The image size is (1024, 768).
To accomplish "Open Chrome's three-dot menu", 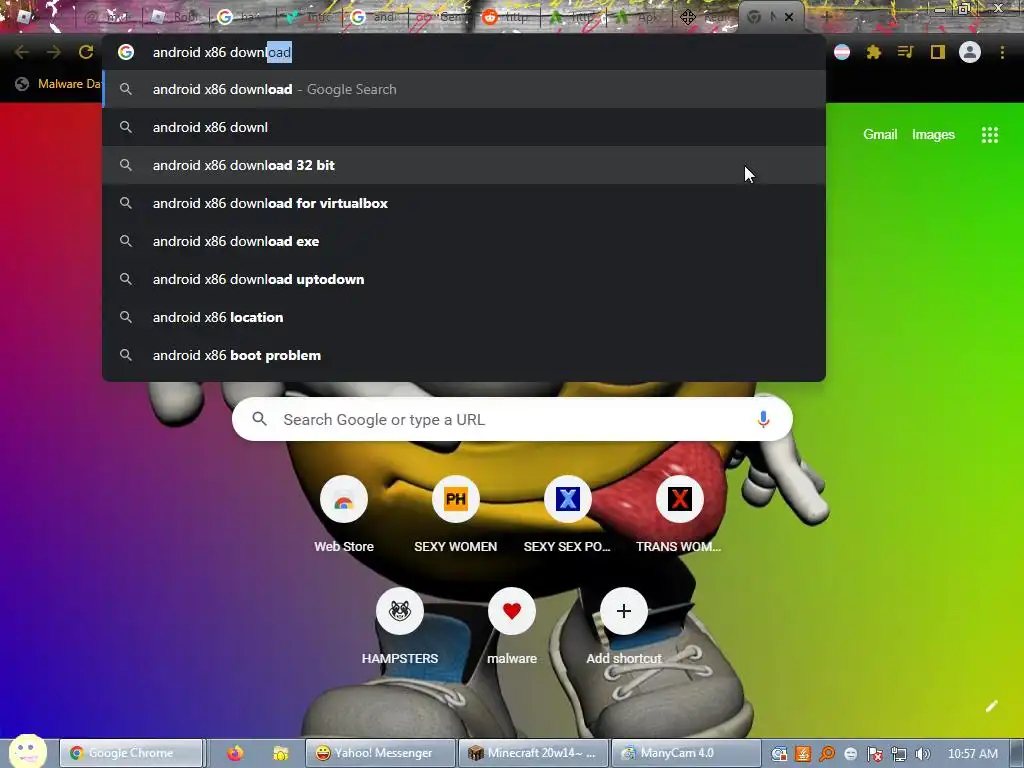I will pos(1002,52).
